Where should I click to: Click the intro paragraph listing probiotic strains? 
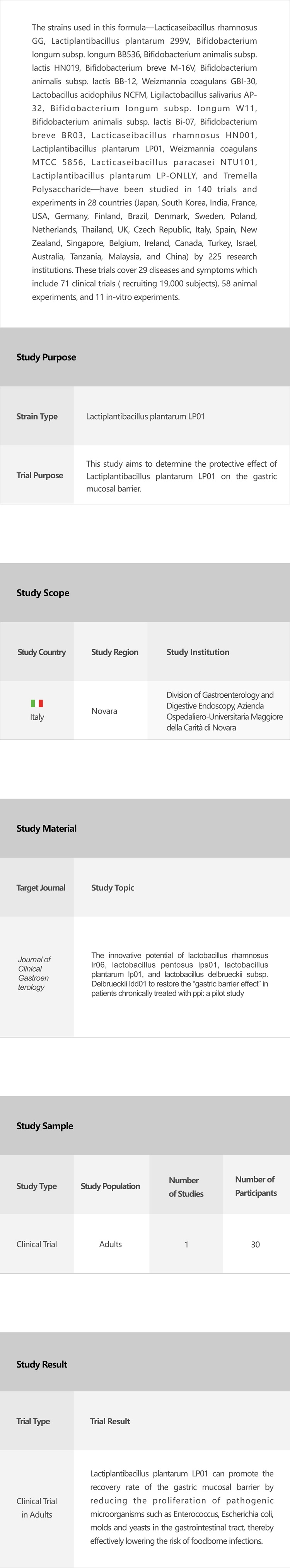tap(144, 163)
